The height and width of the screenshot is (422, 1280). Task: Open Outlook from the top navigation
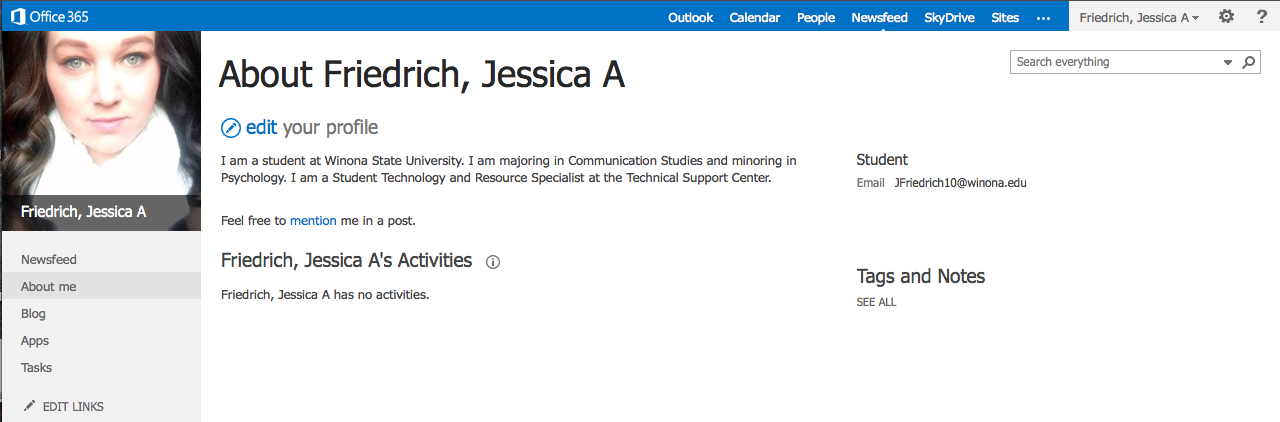coord(690,18)
